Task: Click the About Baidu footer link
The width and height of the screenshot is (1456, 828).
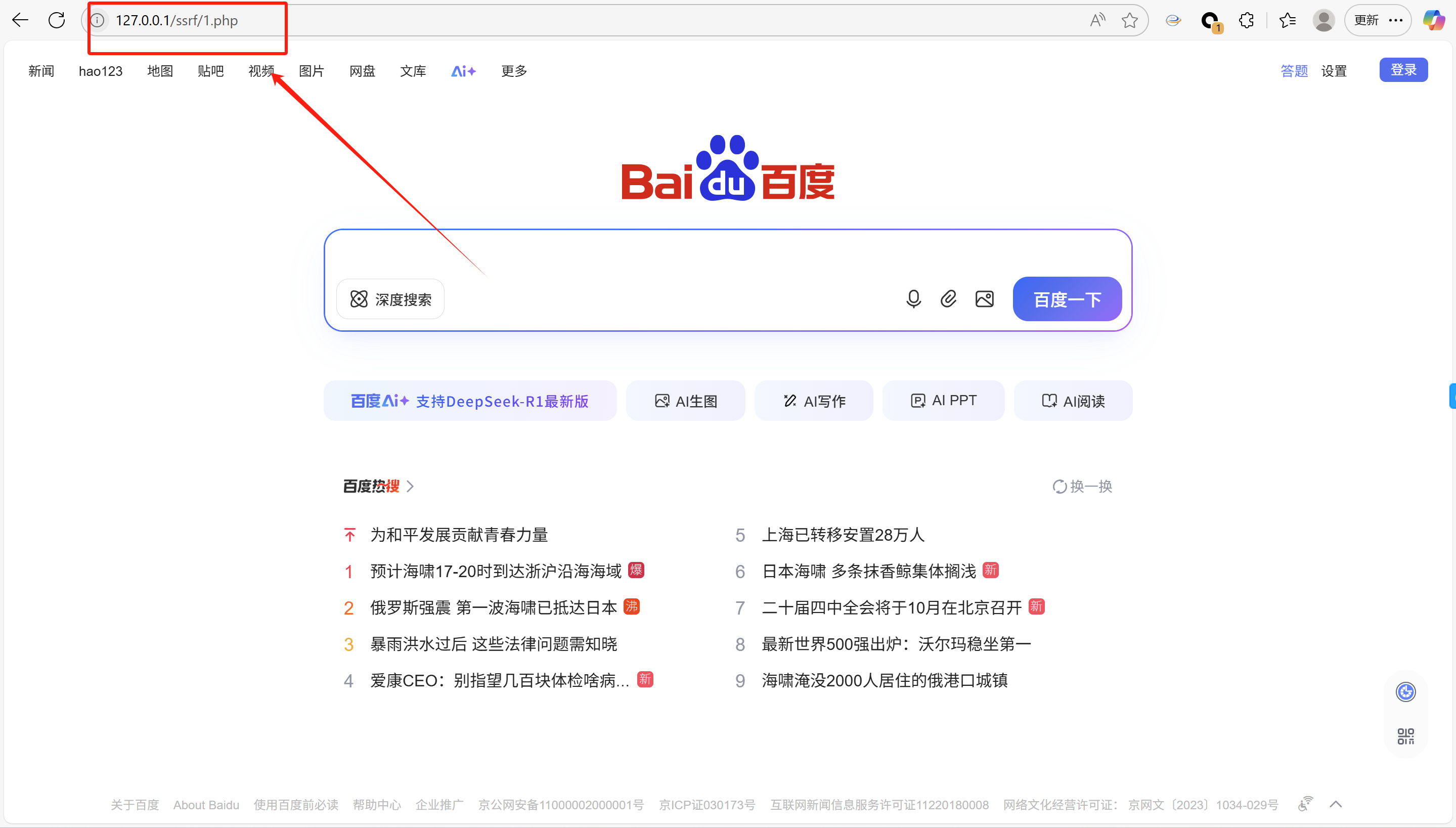Action: click(x=206, y=805)
